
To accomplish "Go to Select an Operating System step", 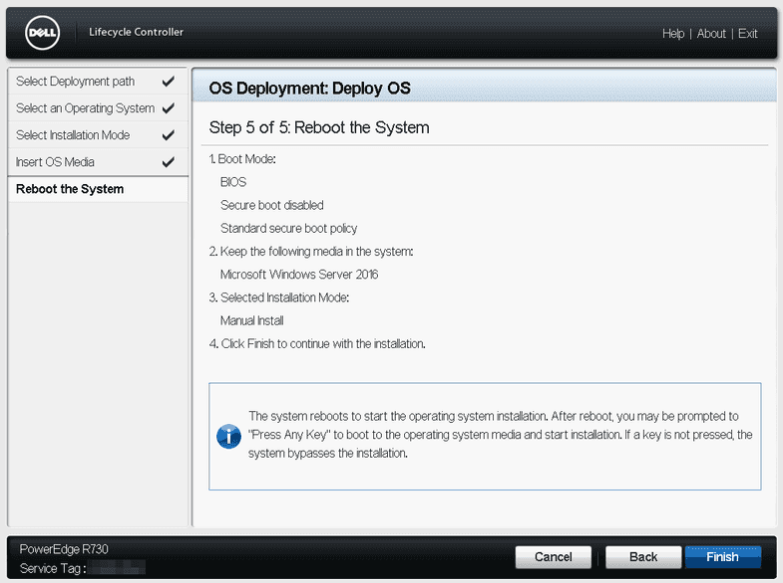I will 85,108.
